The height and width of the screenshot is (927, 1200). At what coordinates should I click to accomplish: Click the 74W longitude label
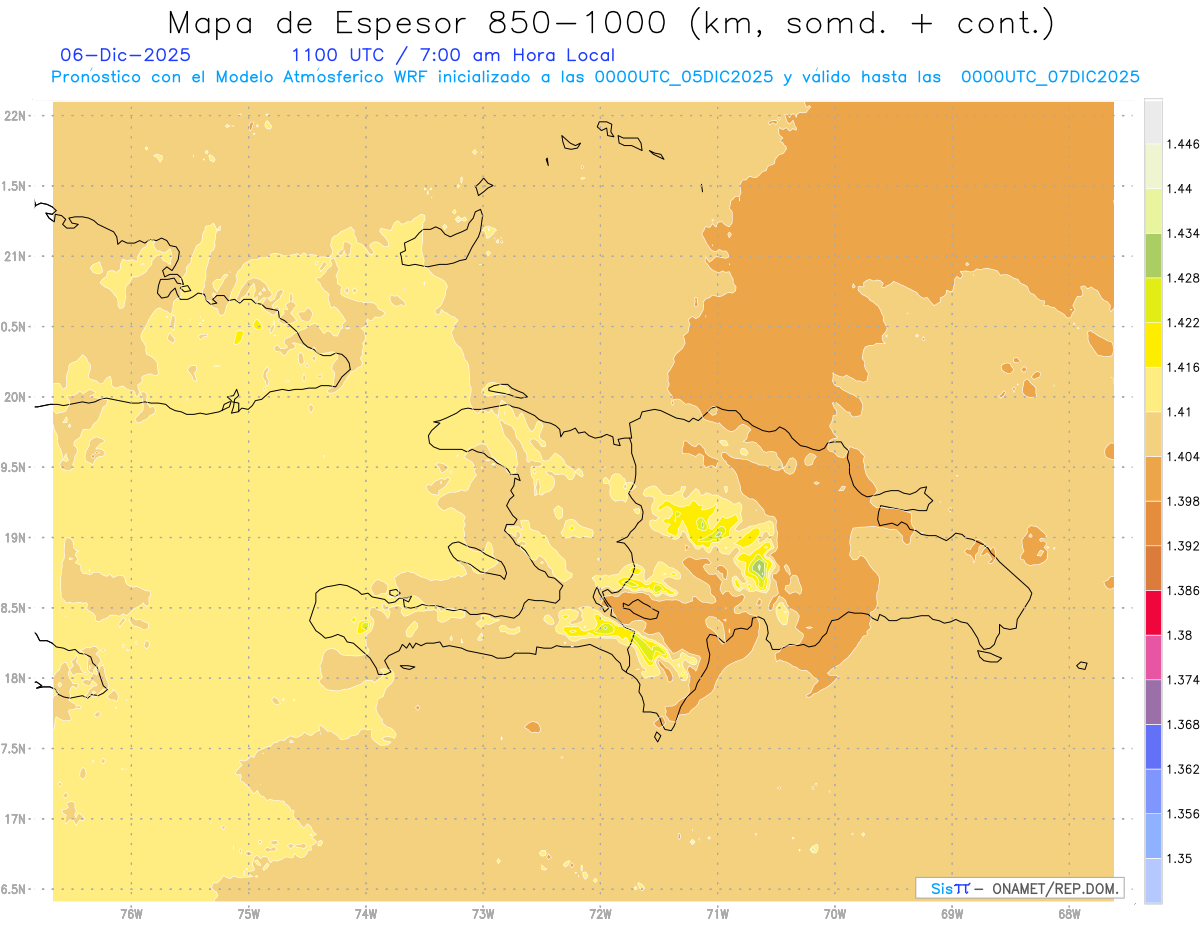point(366,913)
